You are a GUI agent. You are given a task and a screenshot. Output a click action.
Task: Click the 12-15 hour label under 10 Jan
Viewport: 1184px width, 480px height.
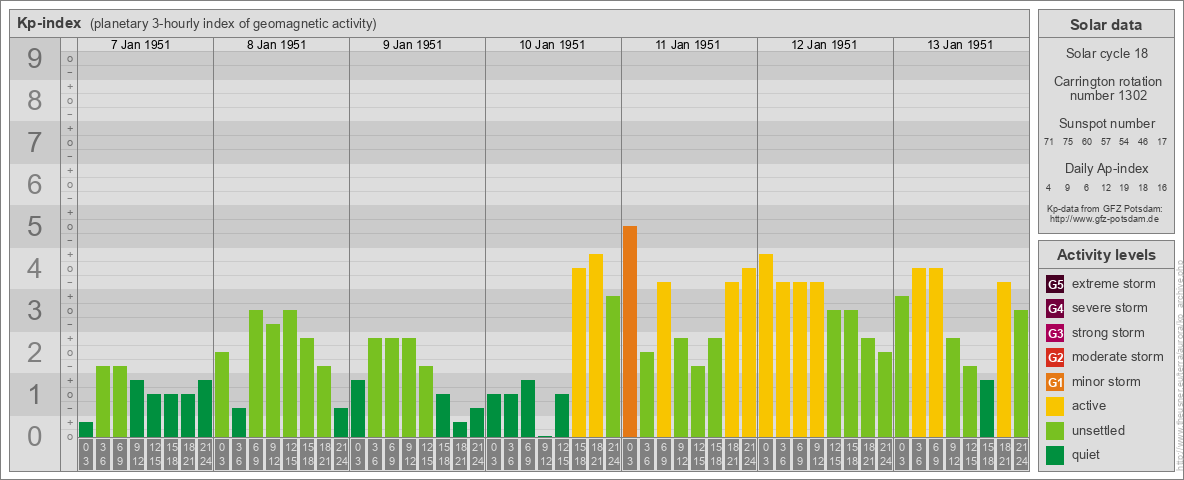click(x=562, y=455)
